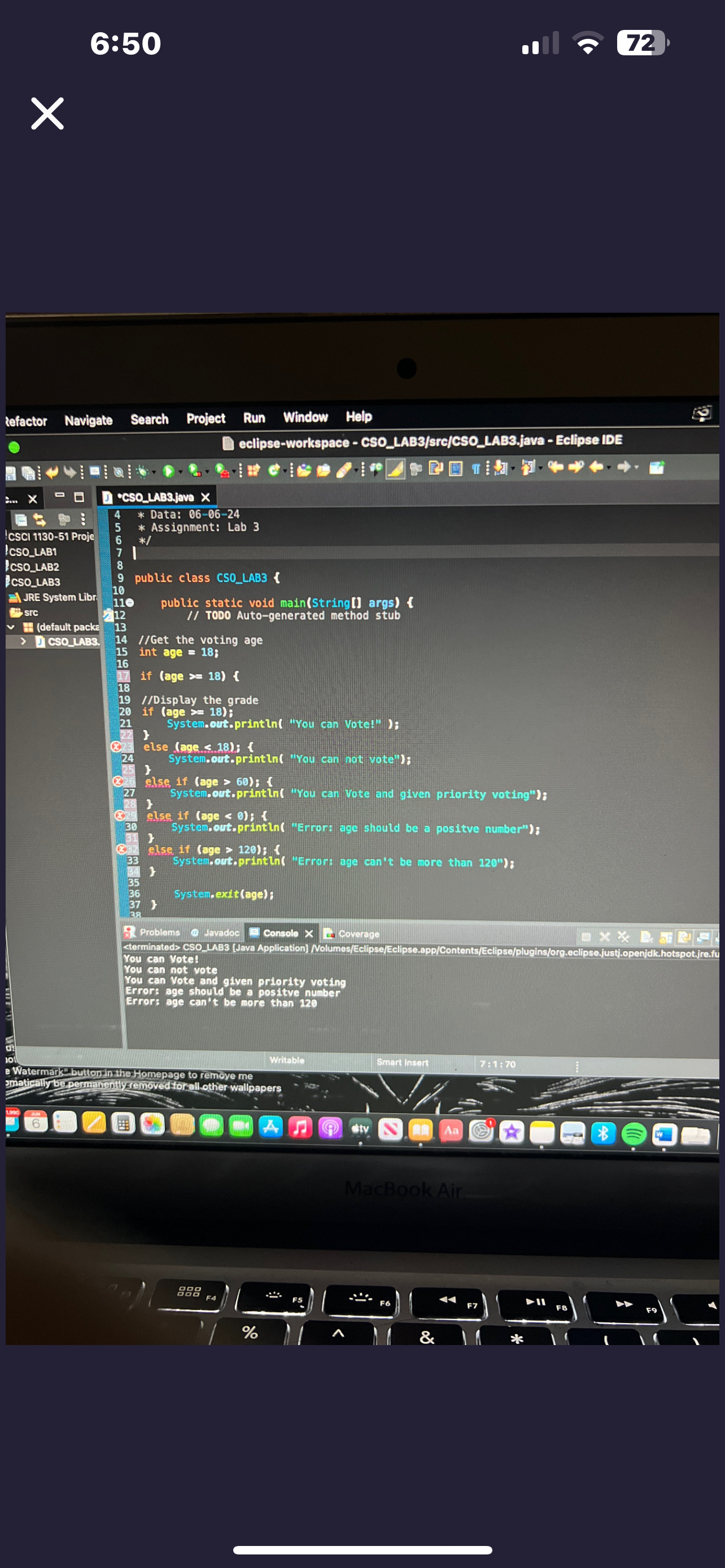Launch Debug with the bug icon
The height and width of the screenshot is (1568, 725).
[142, 472]
